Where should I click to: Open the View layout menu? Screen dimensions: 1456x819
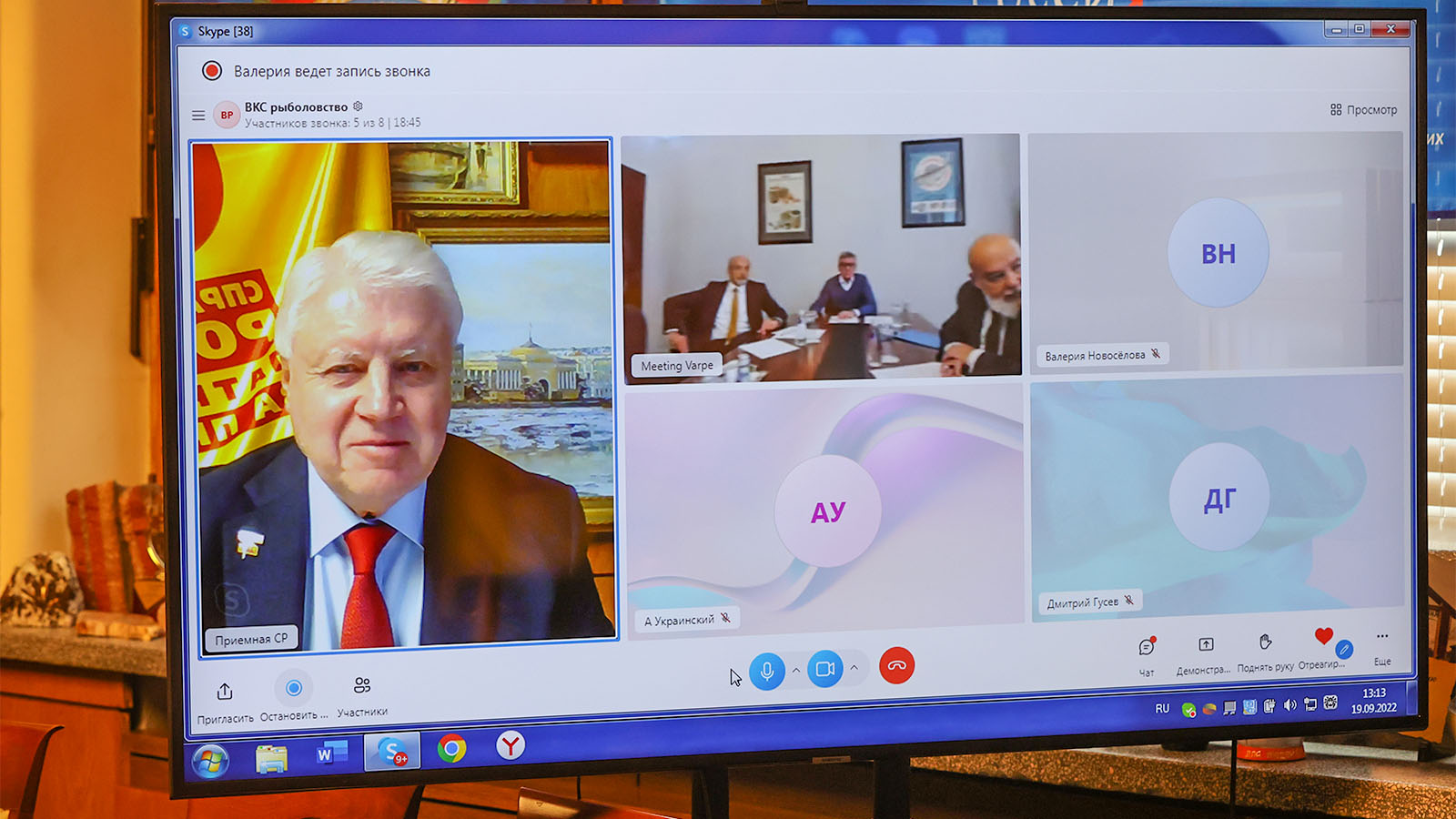click(1362, 110)
